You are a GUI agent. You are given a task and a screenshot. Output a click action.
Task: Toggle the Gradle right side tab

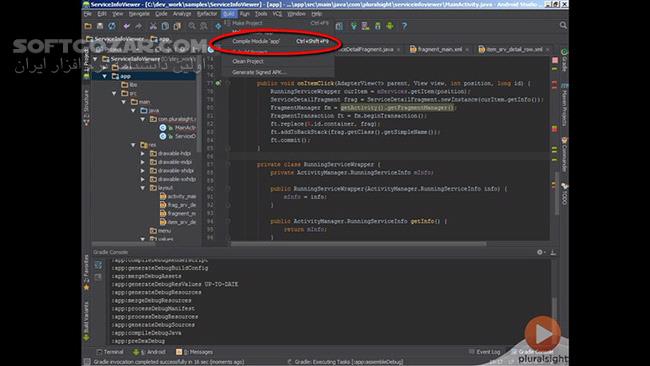pos(564,61)
